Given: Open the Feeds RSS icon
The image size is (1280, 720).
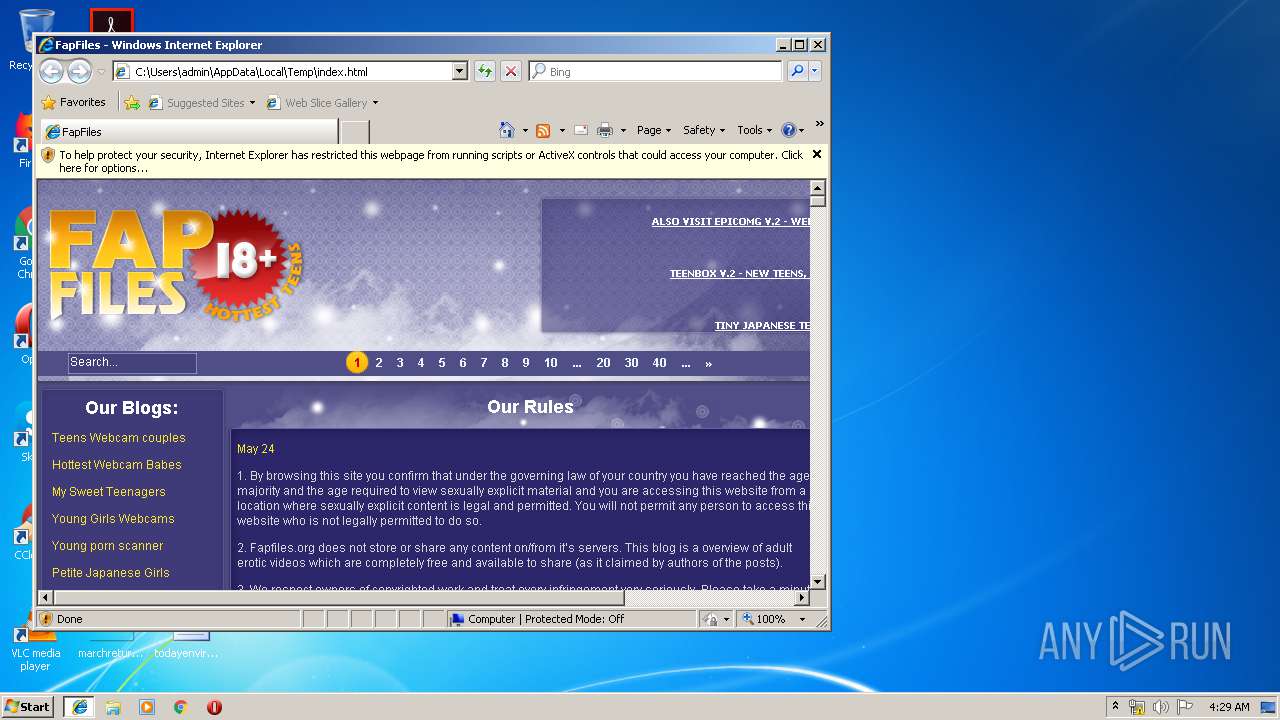Looking at the screenshot, I should point(543,130).
